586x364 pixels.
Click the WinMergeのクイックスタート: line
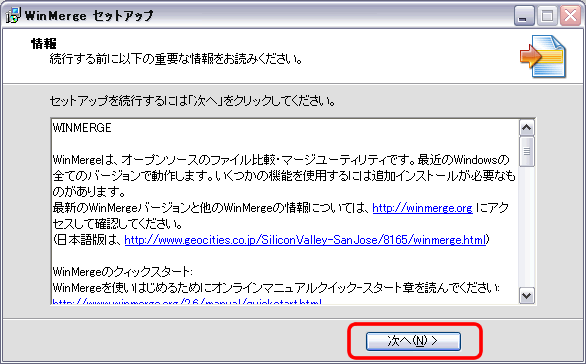coord(123,271)
